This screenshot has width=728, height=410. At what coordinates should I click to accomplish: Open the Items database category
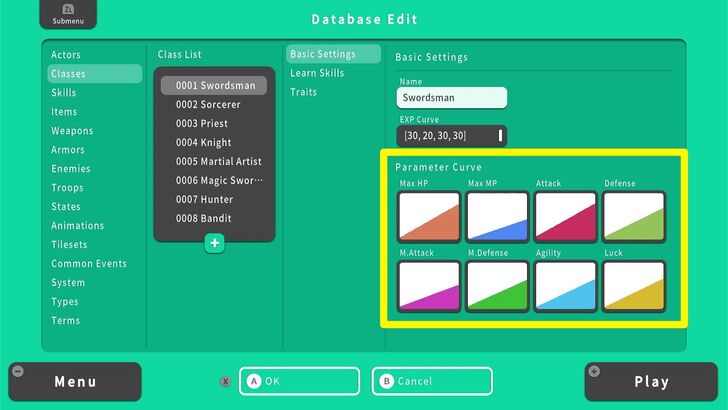(x=64, y=112)
